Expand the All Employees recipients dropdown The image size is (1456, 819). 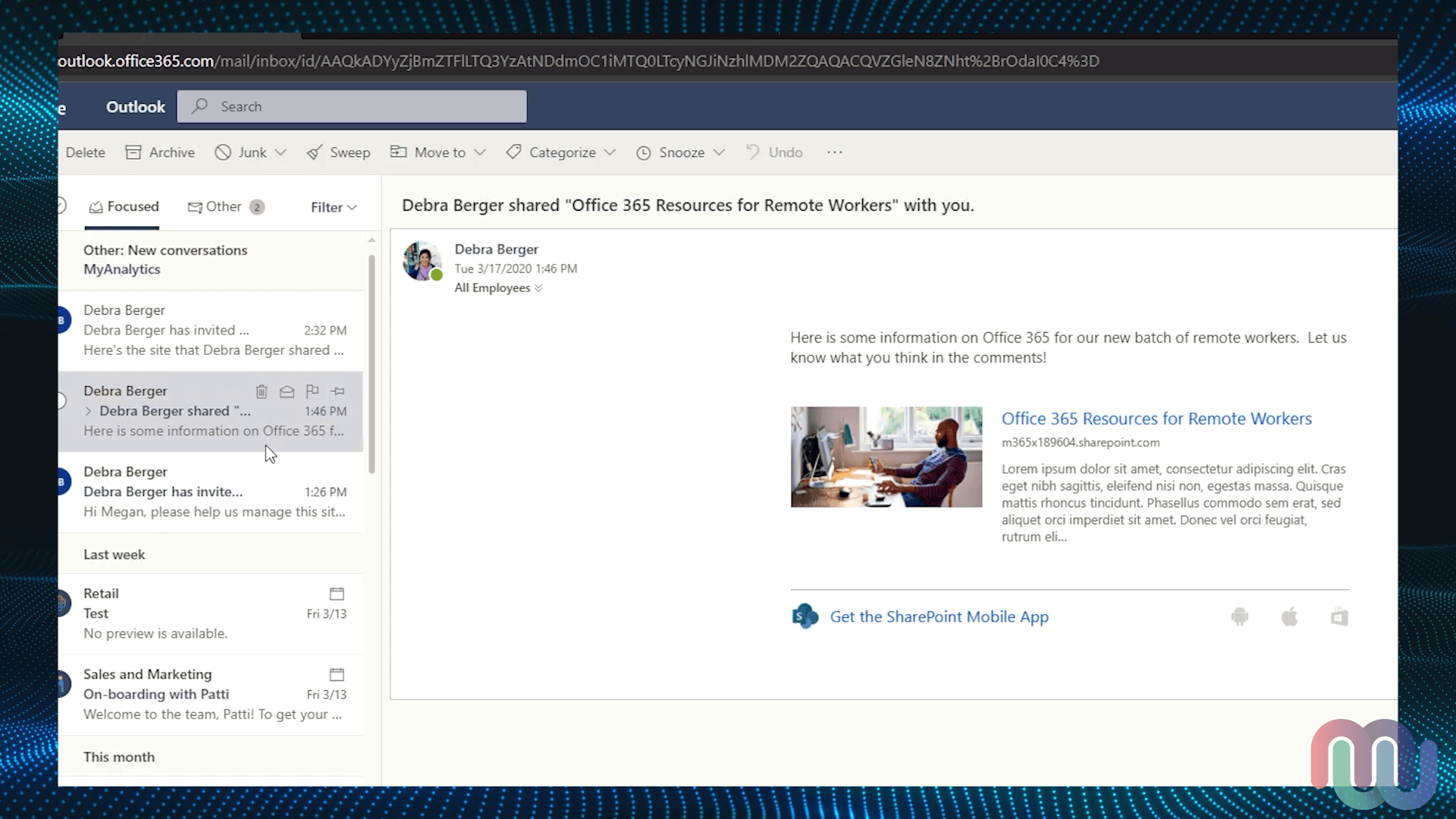click(x=539, y=288)
